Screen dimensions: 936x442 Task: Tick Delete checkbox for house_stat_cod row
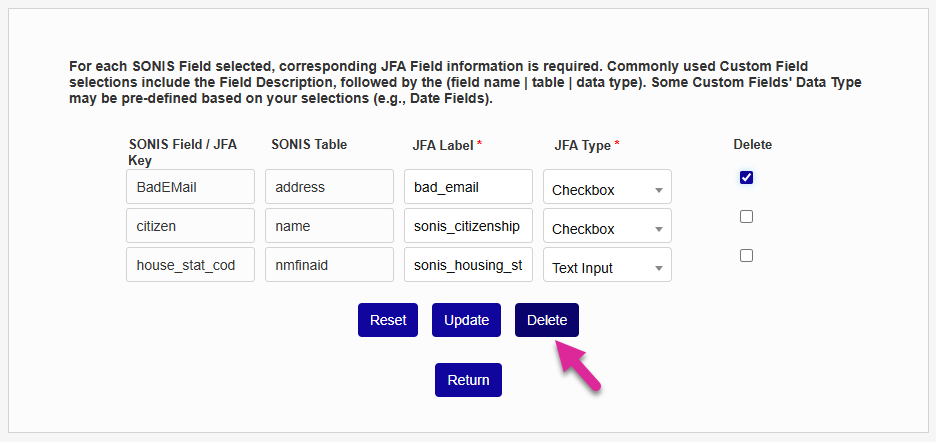click(x=746, y=256)
